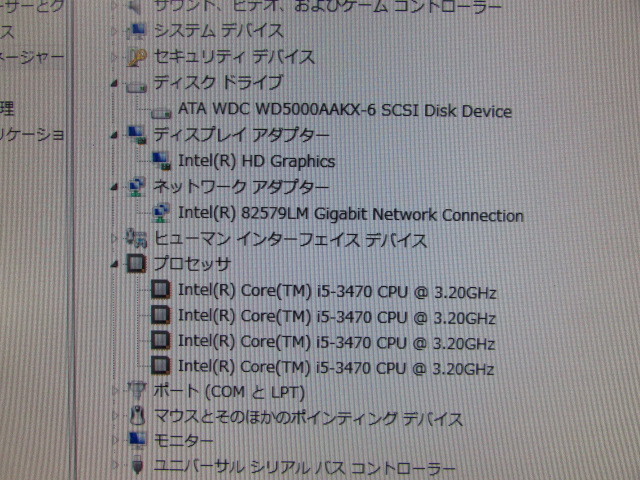Expand the ポート (COM と LPT) node

click(x=115, y=391)
